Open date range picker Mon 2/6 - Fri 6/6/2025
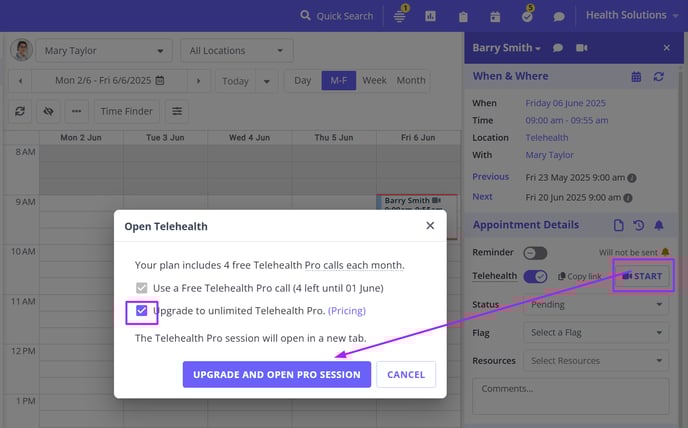688x428 pixels. [110, 81]
